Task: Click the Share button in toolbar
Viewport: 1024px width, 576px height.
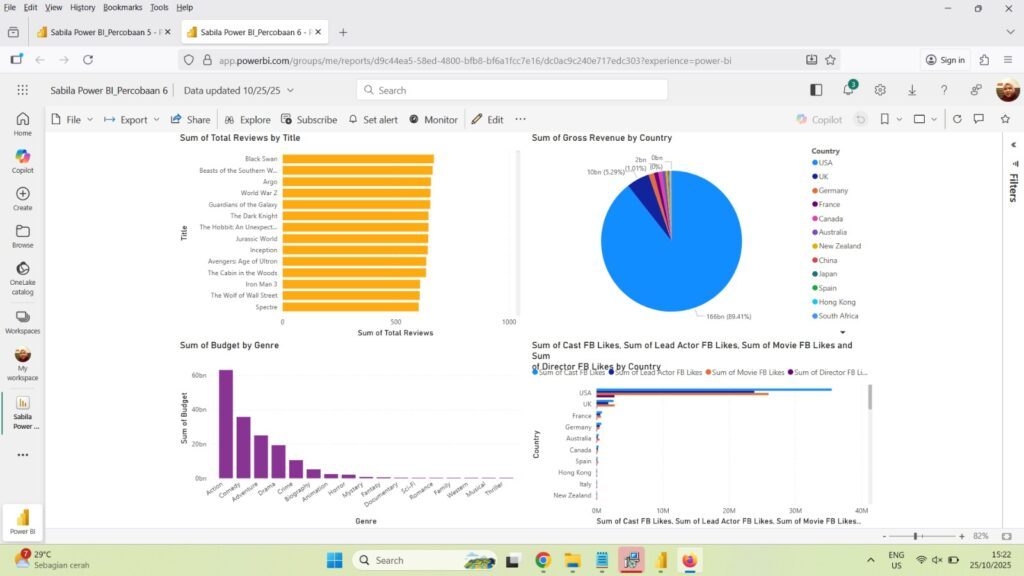Action: 190,119
